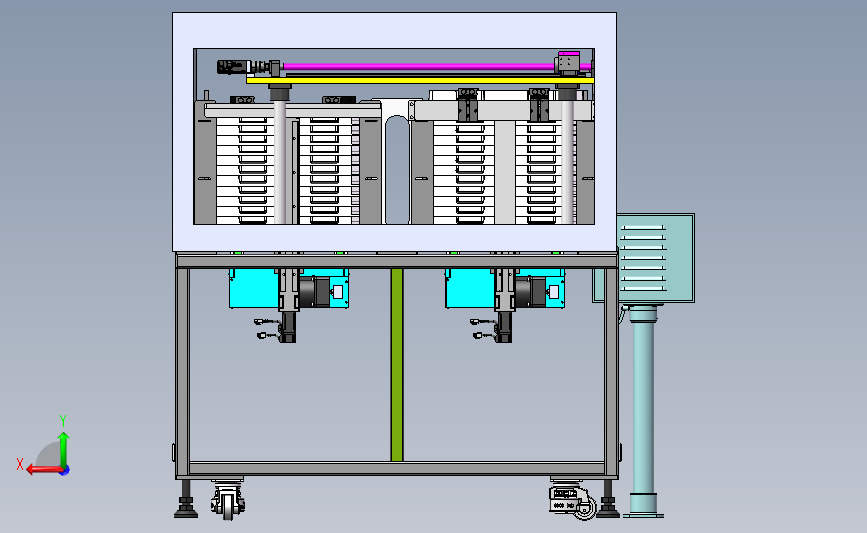Viewport: 867px width, 533px height.
Task: Click the X label on the triad
Action: coord(20,464)
